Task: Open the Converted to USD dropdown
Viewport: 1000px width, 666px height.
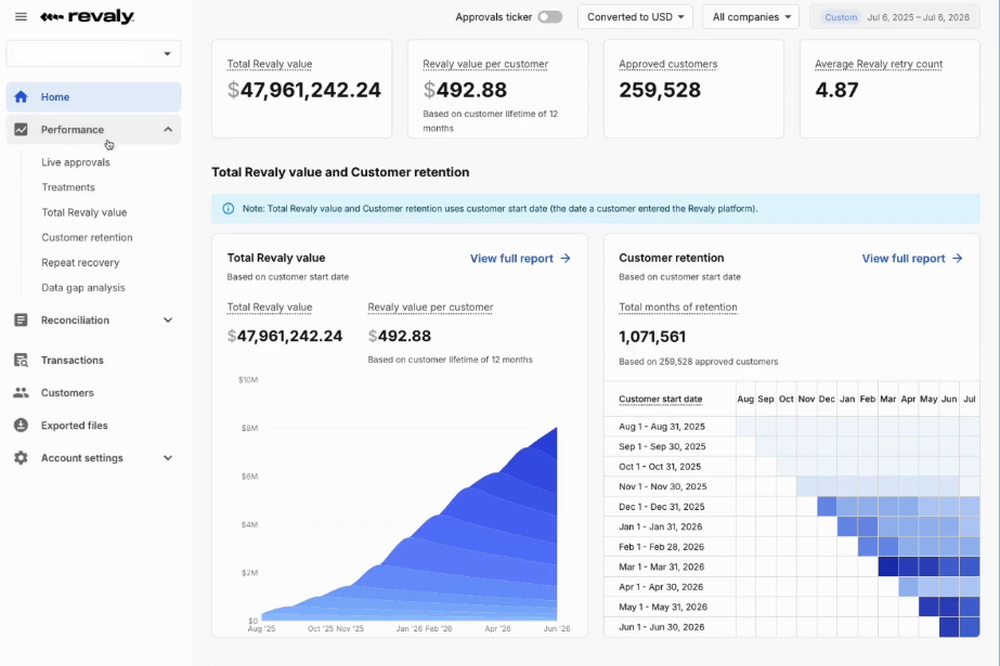Action: [x=636, y=17]
